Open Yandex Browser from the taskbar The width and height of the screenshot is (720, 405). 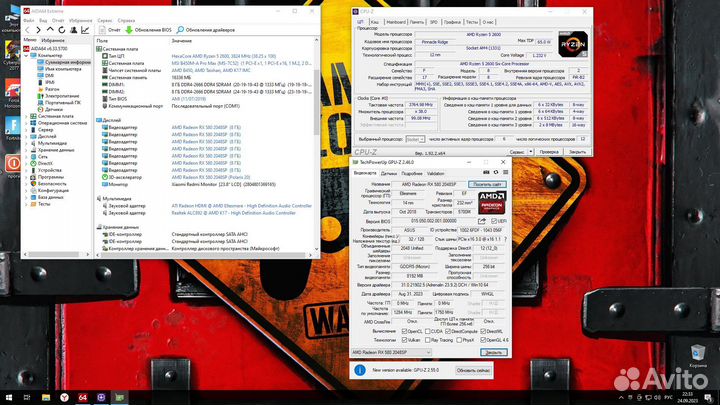click(64, 398)
